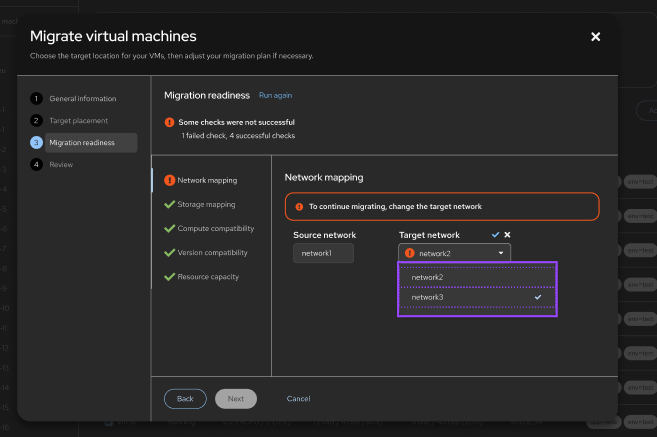
Task: Cancel network edit with X icon
Action: [x=507, y=234]
